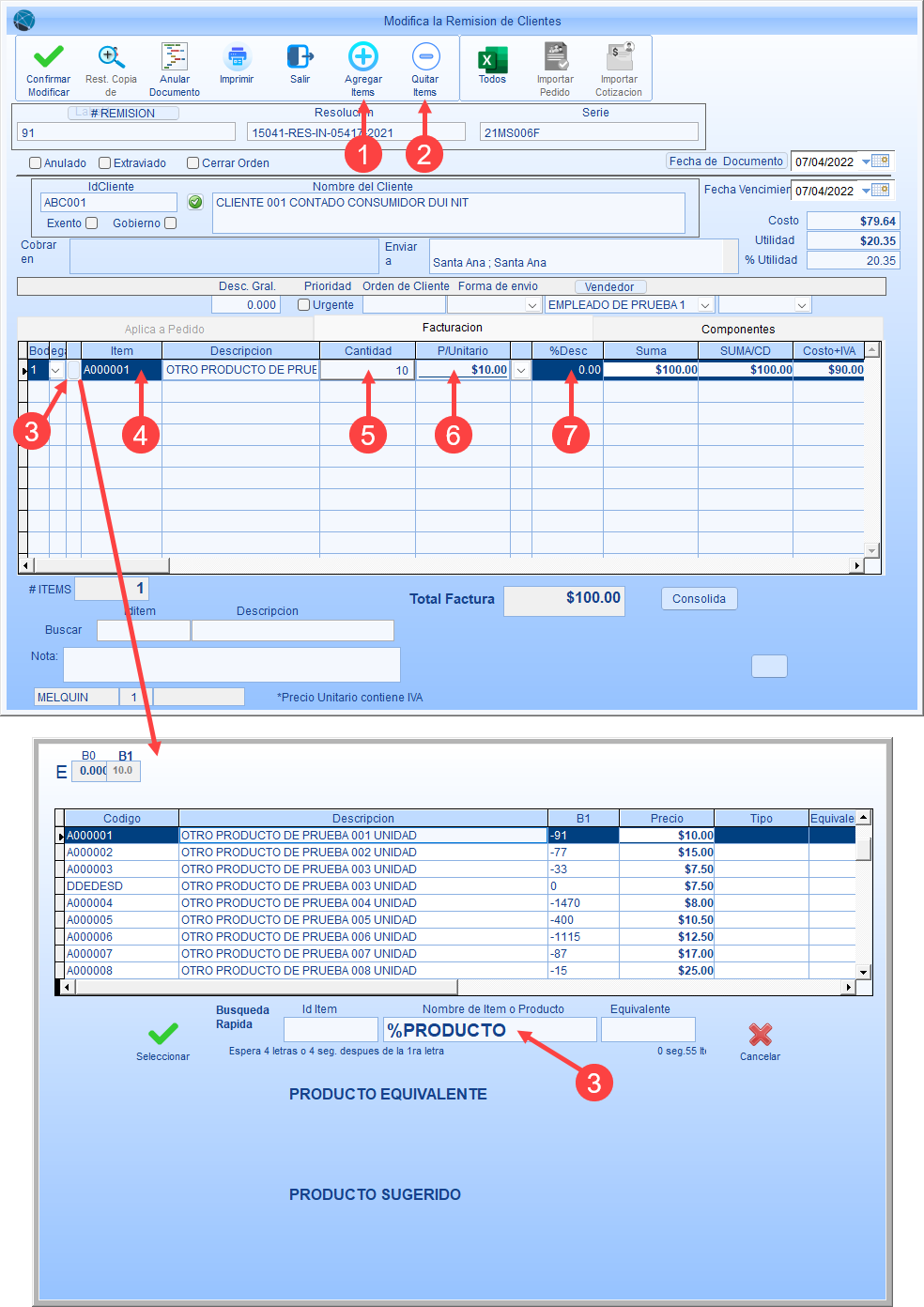Viewport: 924px width, 1307px height.
Task: Click the Cantidad cell with value 10
Action: (x=367, y=370)
